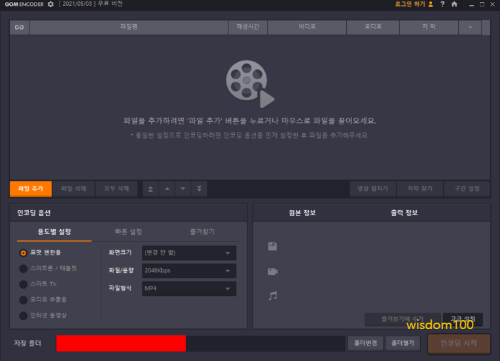Move the selected file to the bottom

pyautogui.click(x=199, y=189)
